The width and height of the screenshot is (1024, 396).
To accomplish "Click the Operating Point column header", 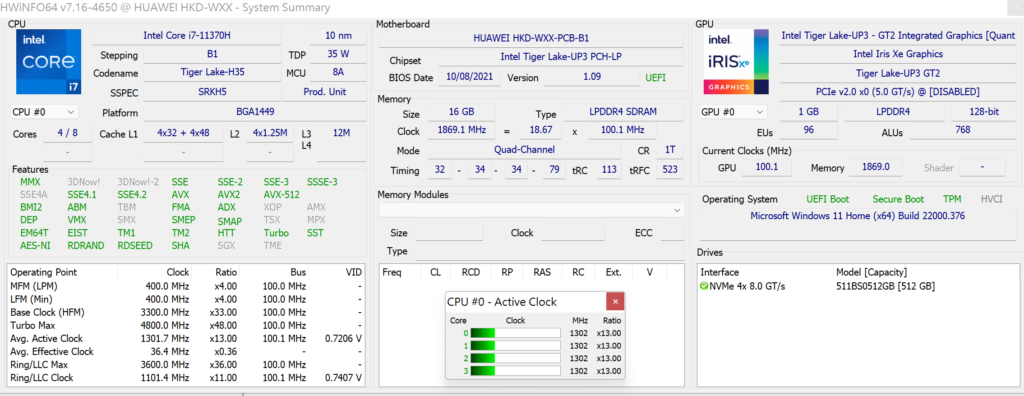I will [x=43, y=272].
